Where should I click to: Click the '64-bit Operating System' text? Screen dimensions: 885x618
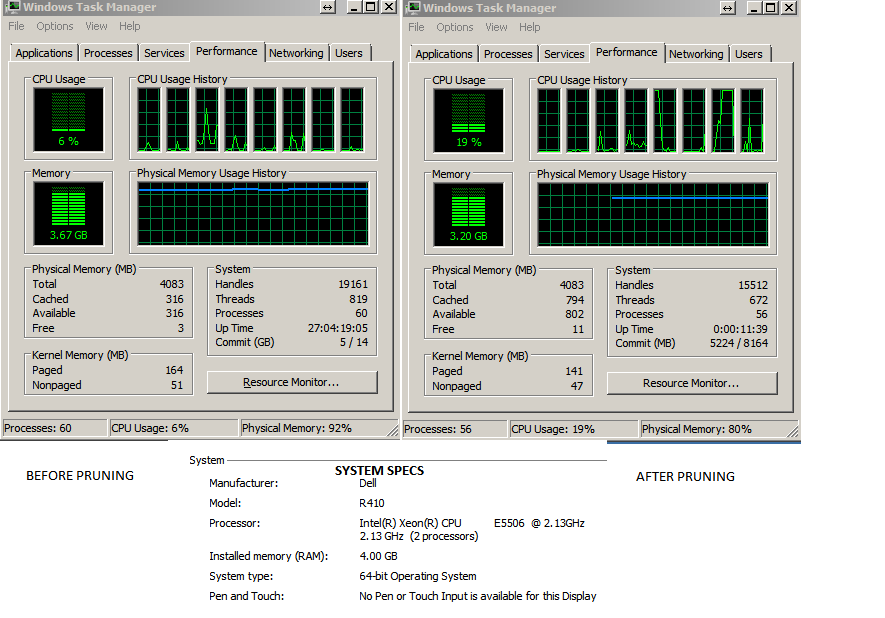418,576
